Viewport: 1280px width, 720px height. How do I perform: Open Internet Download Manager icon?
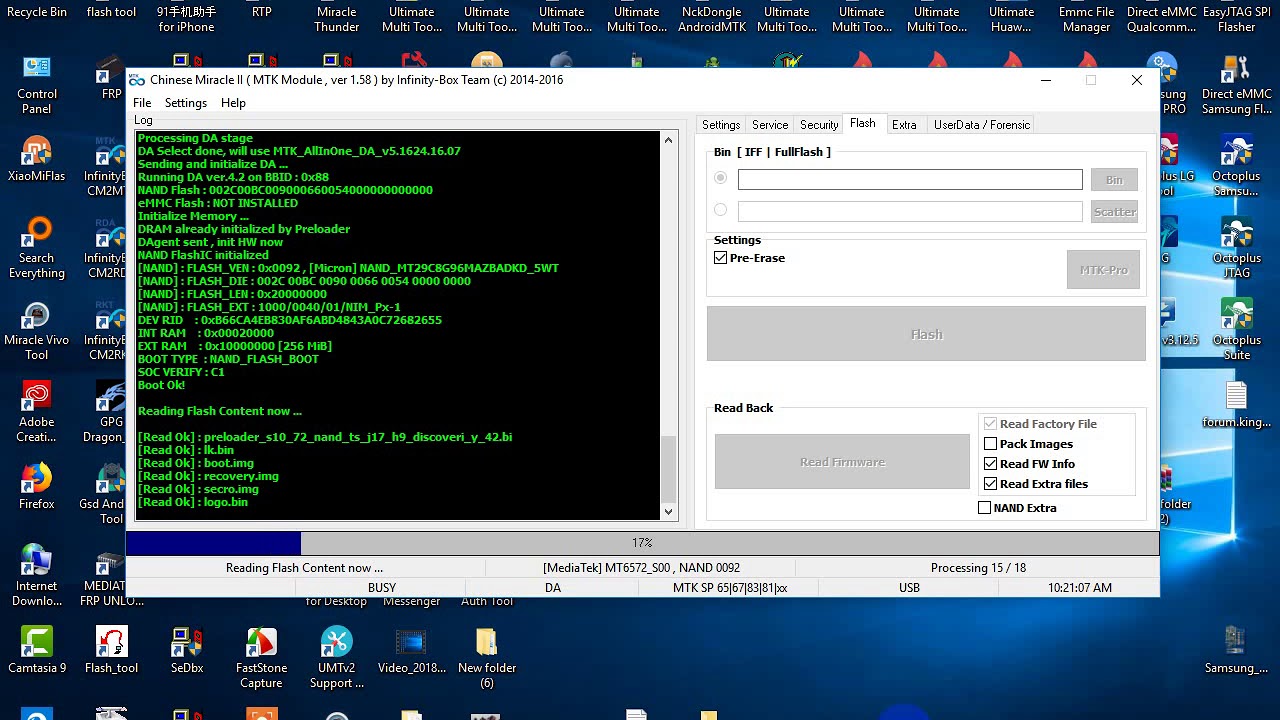point(37,576)
